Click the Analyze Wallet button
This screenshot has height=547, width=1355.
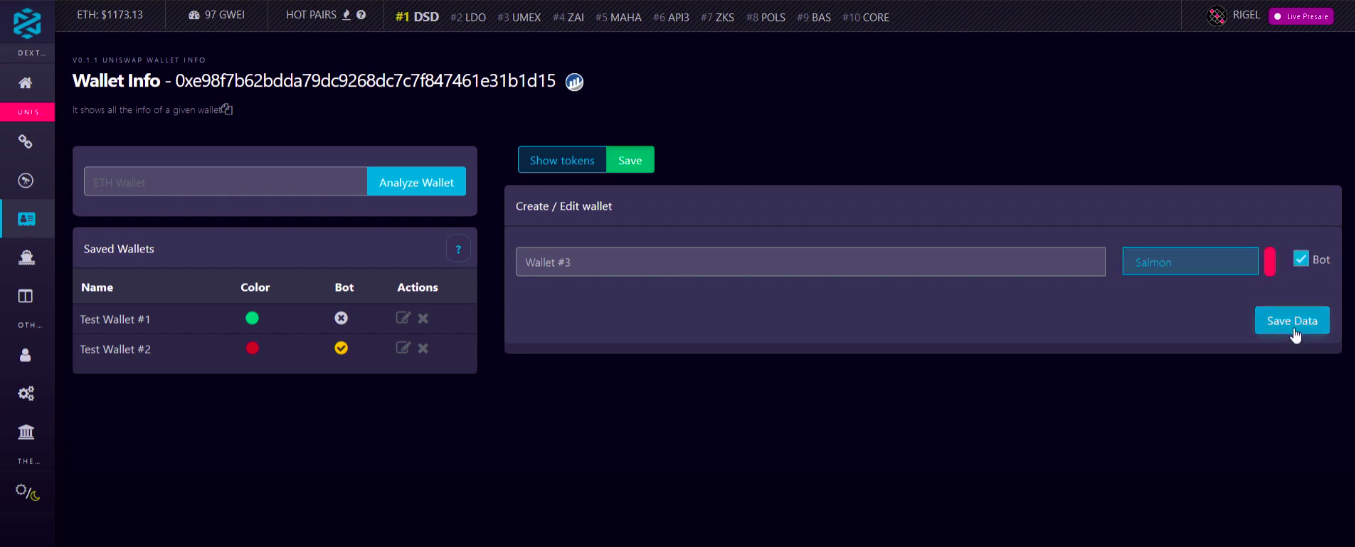[x=416, y=182]
